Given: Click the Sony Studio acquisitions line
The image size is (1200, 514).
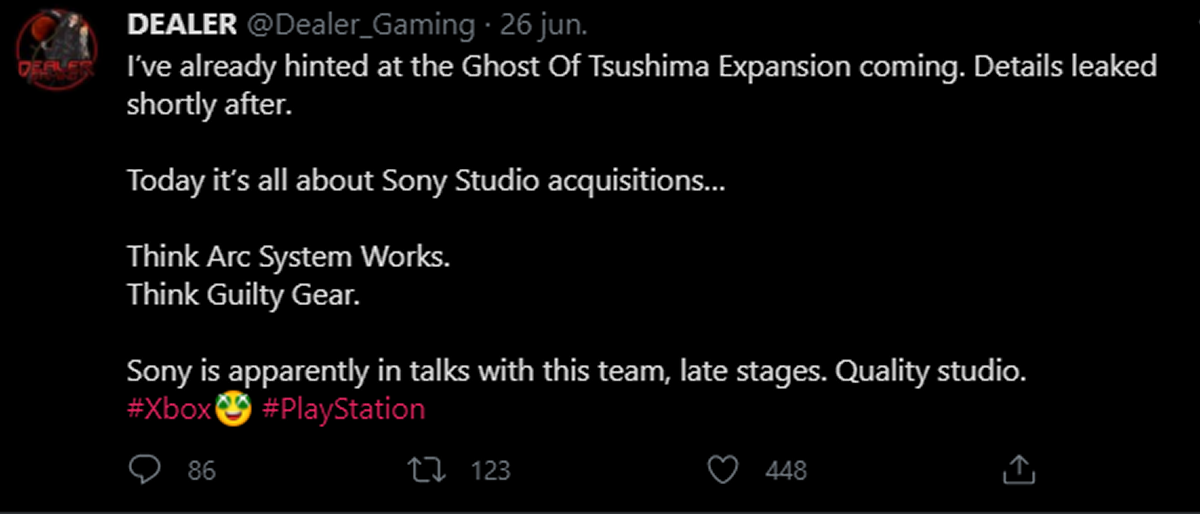Looking at the screenshot, I should tap(420, 181).
